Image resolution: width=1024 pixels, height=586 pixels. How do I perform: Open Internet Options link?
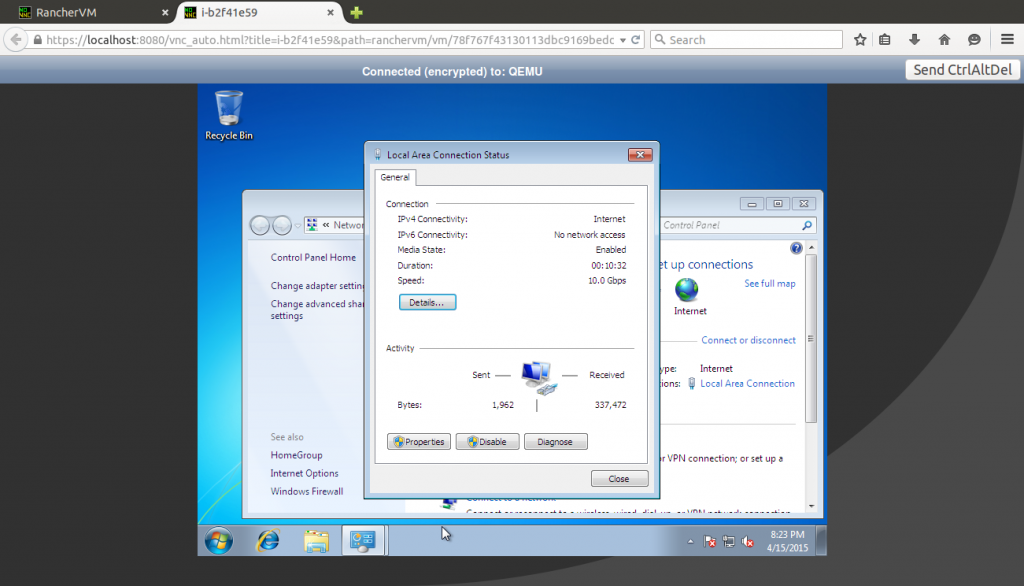point(304,473)
